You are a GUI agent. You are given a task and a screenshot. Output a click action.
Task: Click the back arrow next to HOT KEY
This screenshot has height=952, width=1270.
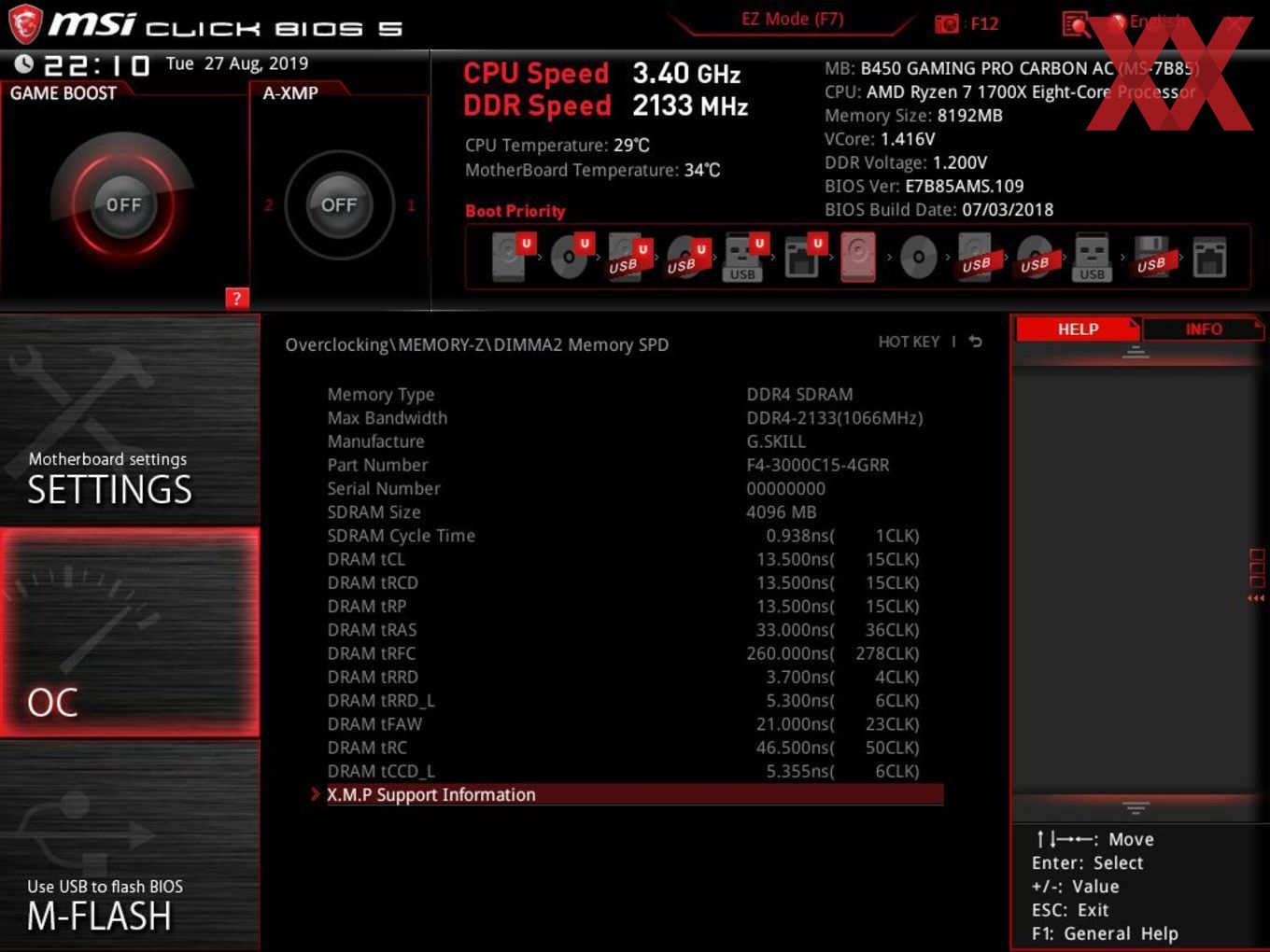[x=975, y=342]
